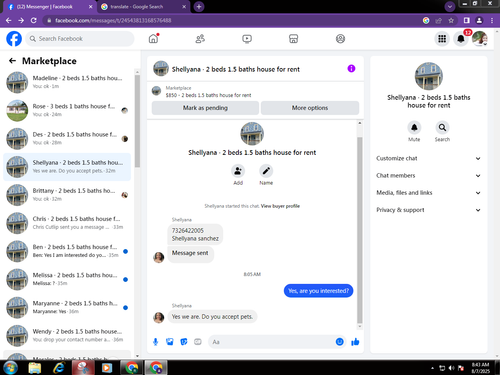Send a thumbs-up like
This screenshot has width=500, height=375.
pos(355,342)
